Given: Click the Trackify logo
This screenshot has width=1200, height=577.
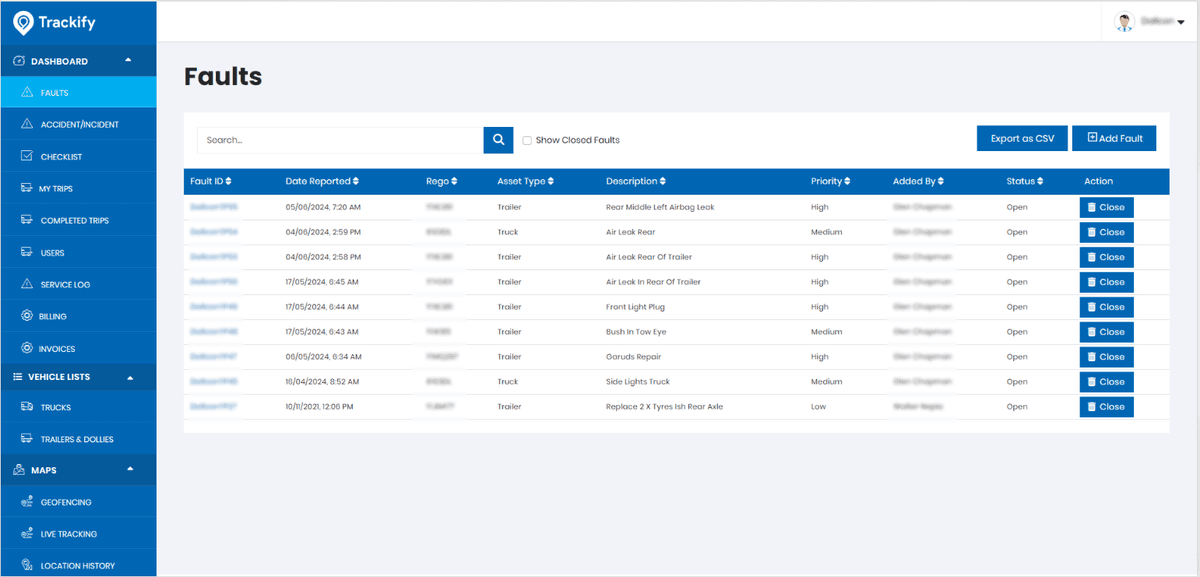Looking at the screenshot, I should [x=55, y=22].
